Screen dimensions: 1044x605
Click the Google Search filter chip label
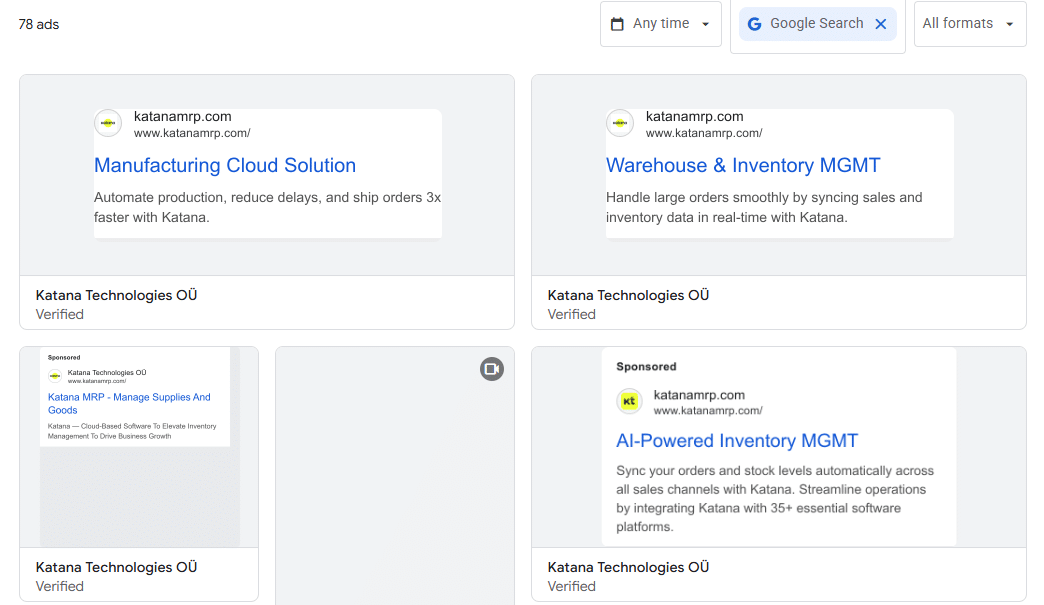pos(816,24)
